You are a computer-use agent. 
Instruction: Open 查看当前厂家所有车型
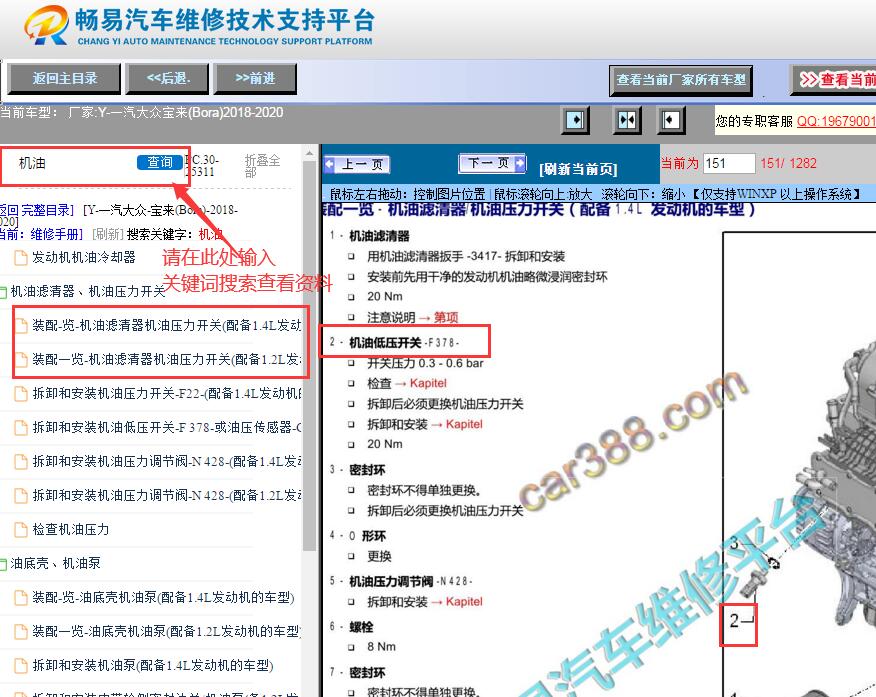[x=681, y=80]
